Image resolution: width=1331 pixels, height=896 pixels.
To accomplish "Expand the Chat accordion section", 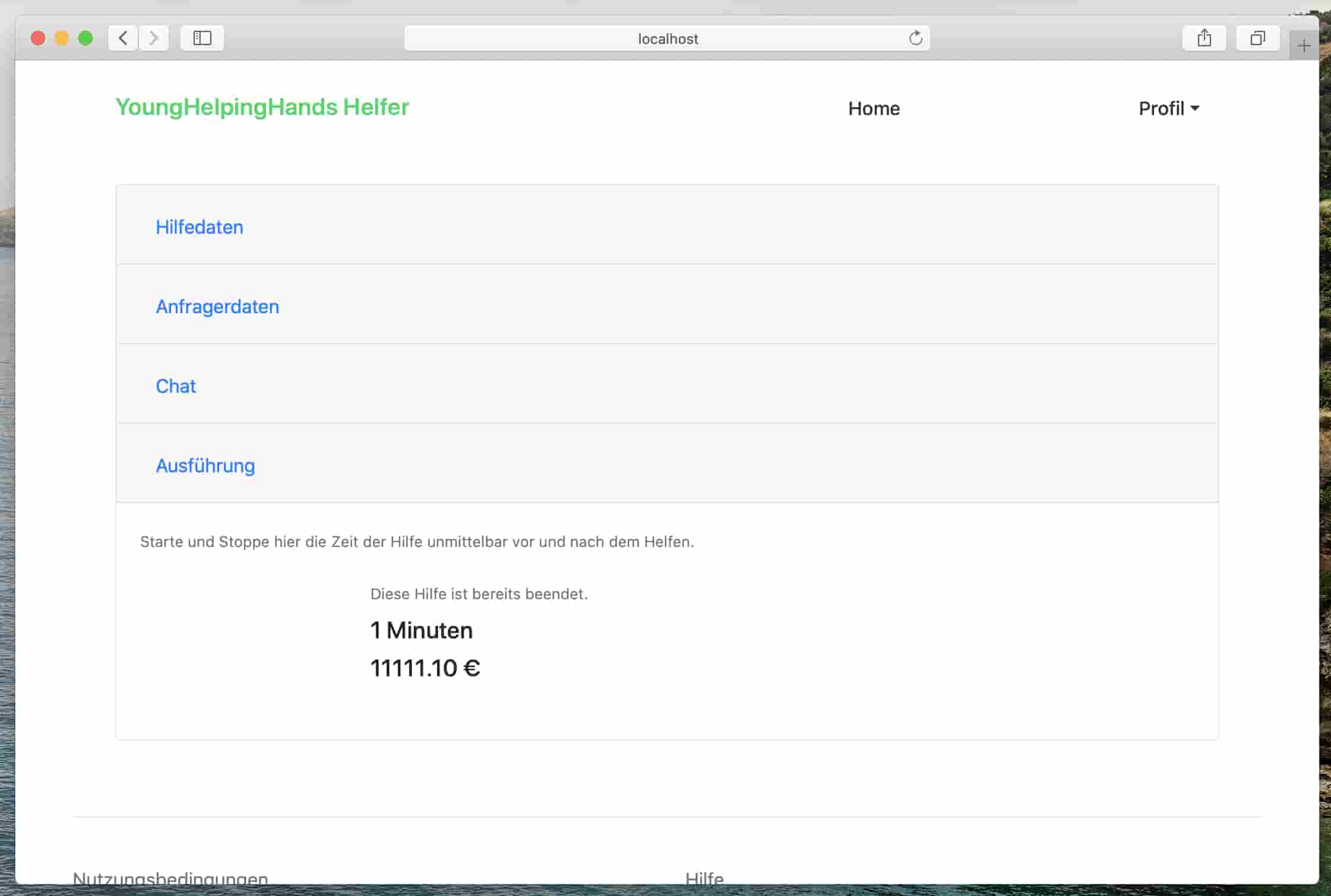I will click(176, 386).
